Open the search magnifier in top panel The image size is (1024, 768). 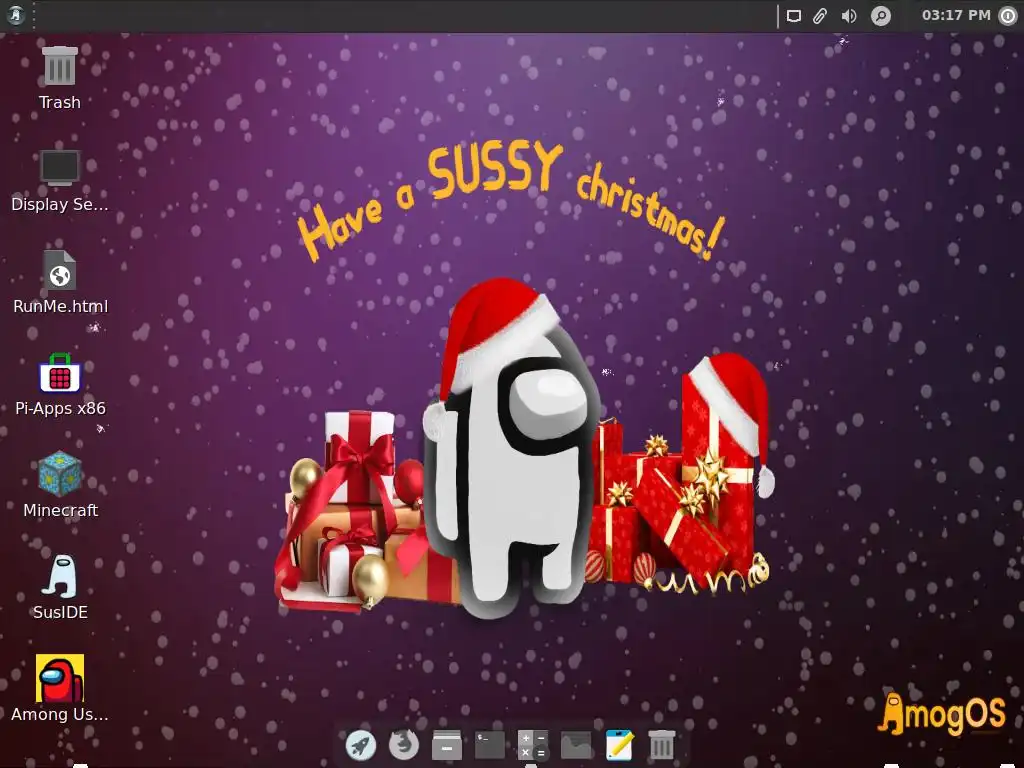tap(880, 16)
